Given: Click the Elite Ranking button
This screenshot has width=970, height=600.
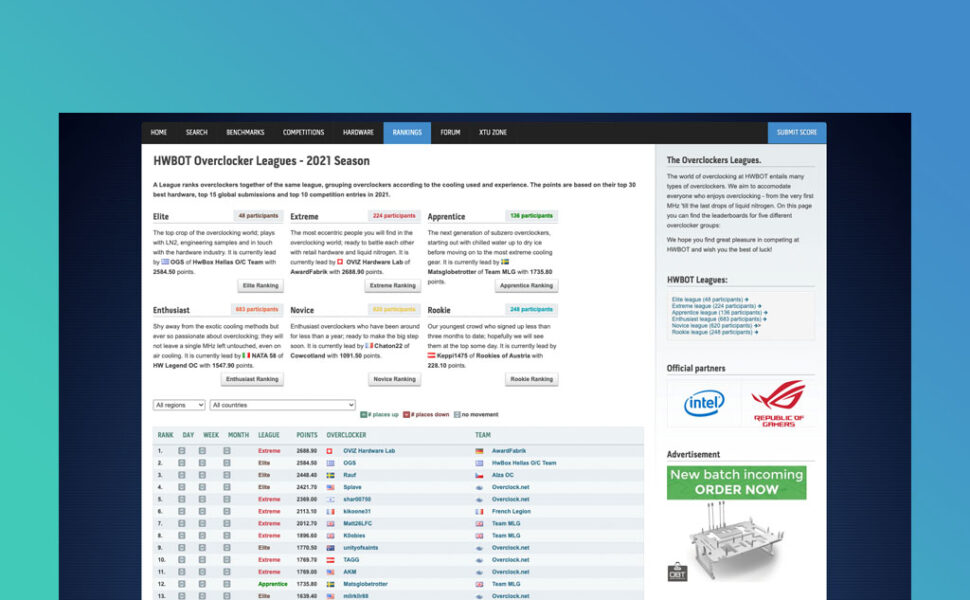Looking at the screenshot, I should coord(260,286).
